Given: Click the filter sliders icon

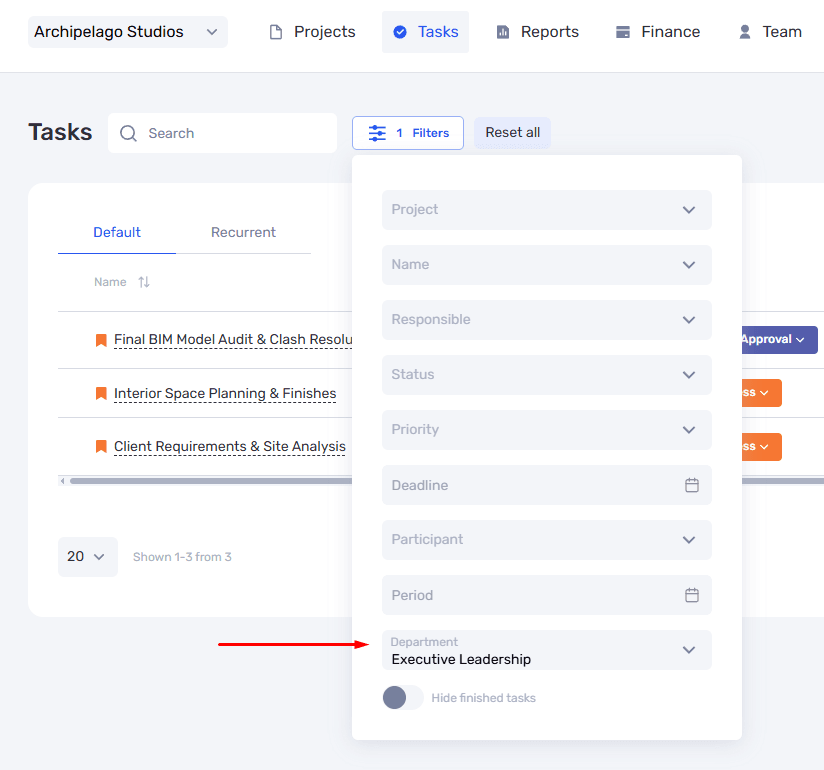Looking at the screenshot, I should click(x=377, y=133).
